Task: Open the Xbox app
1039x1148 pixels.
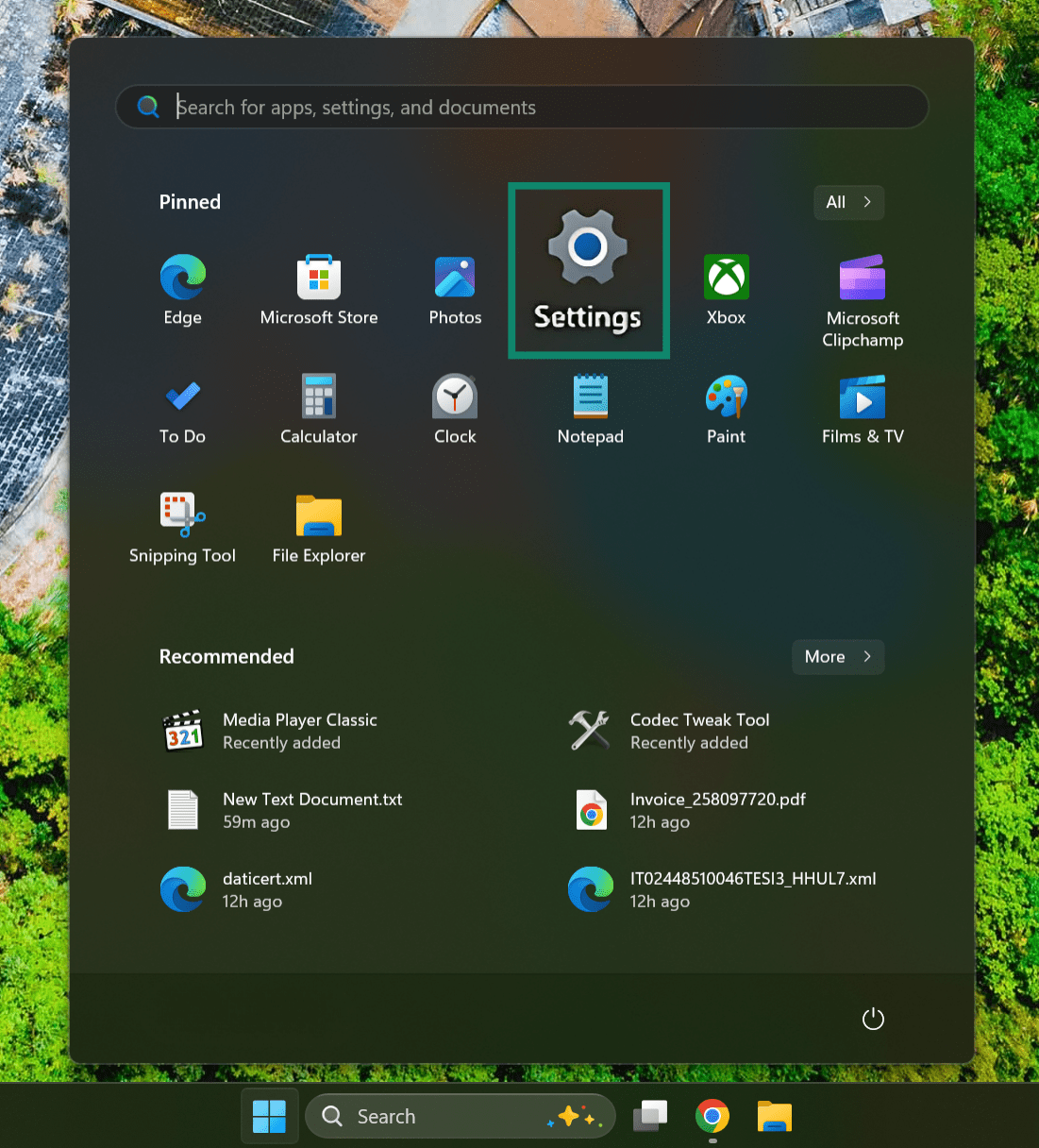Action: point(726,288)
